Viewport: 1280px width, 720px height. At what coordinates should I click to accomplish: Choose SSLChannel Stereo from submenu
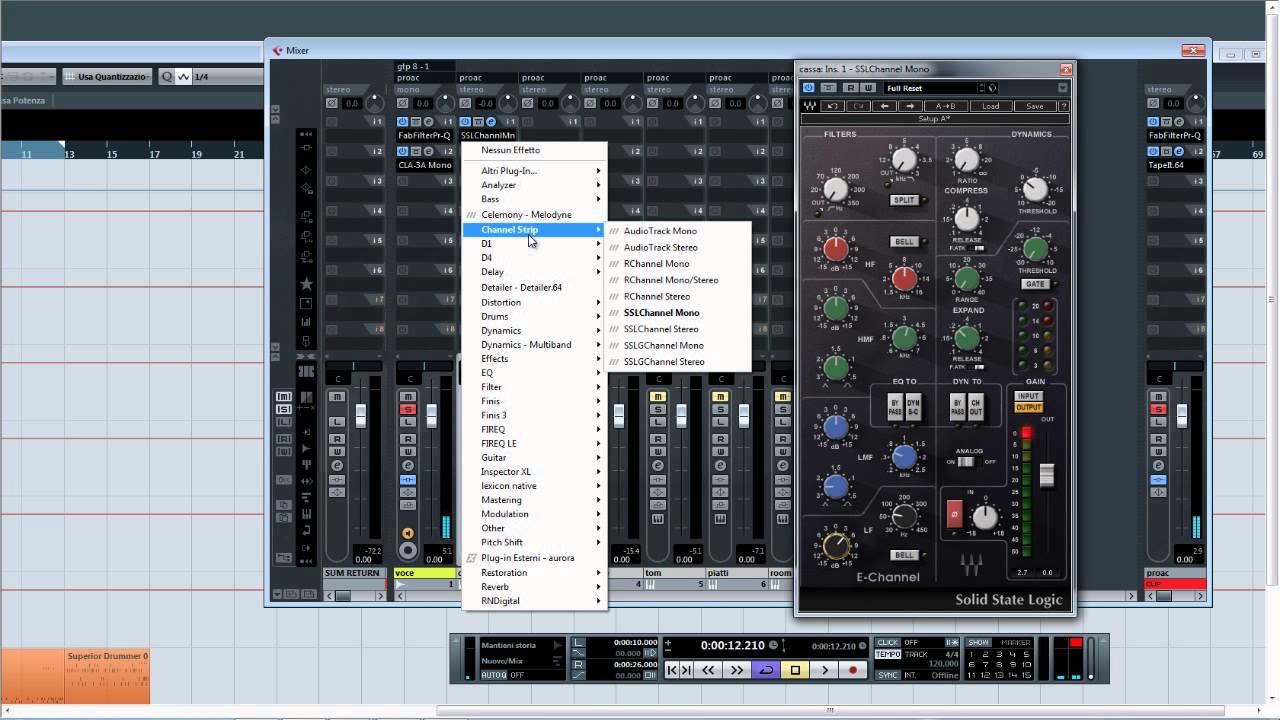pyautogui.click(x=678, y=329)
